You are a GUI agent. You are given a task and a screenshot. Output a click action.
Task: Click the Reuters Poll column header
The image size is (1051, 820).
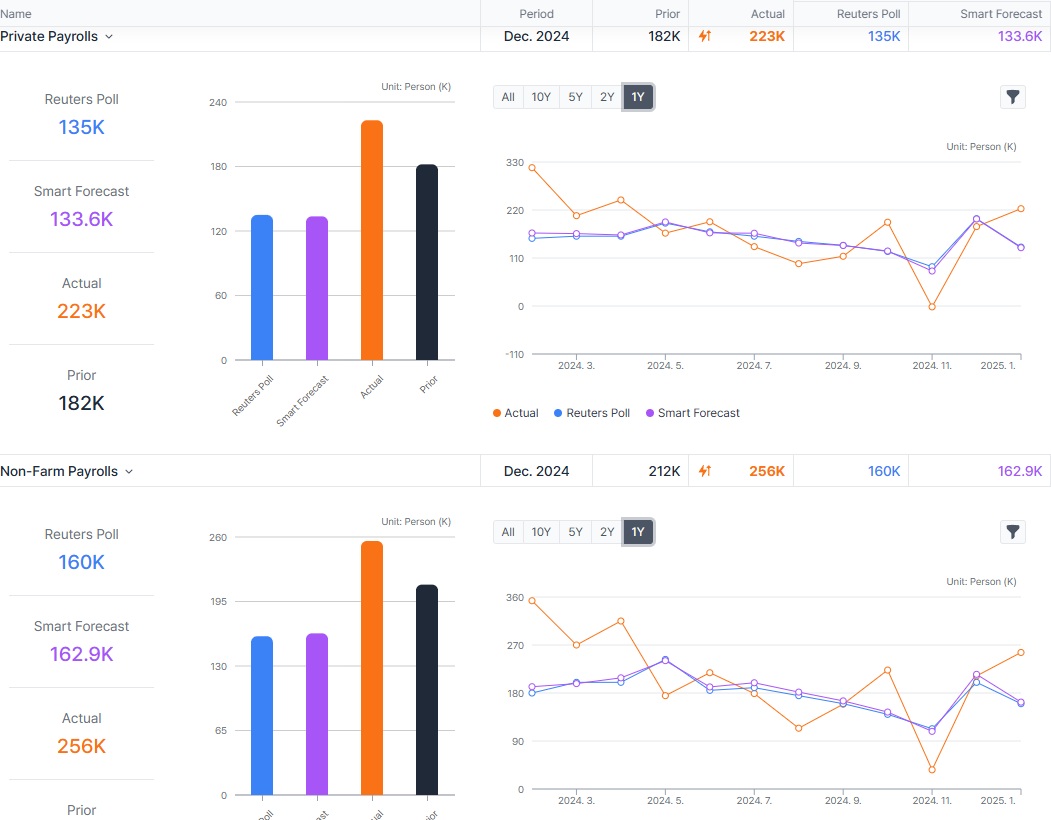tap(868, 14)
